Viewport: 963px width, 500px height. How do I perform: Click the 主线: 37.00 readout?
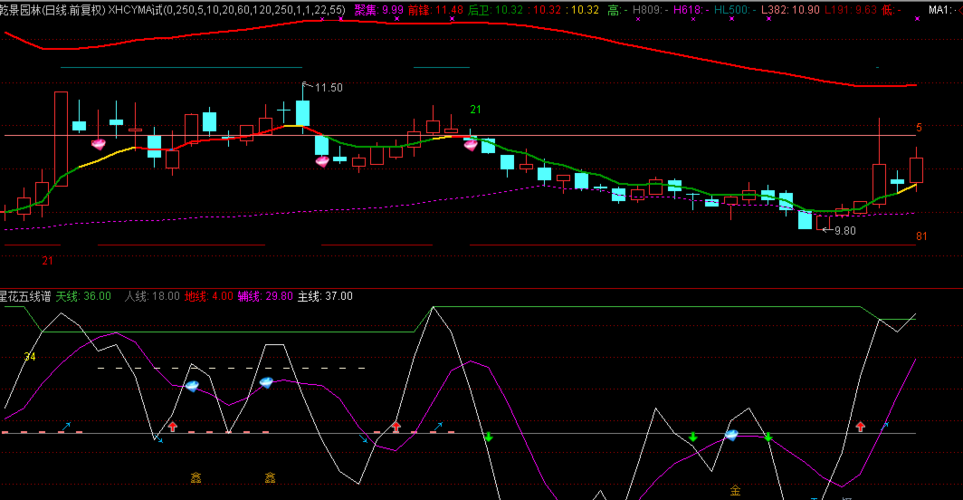pos(325,297)
